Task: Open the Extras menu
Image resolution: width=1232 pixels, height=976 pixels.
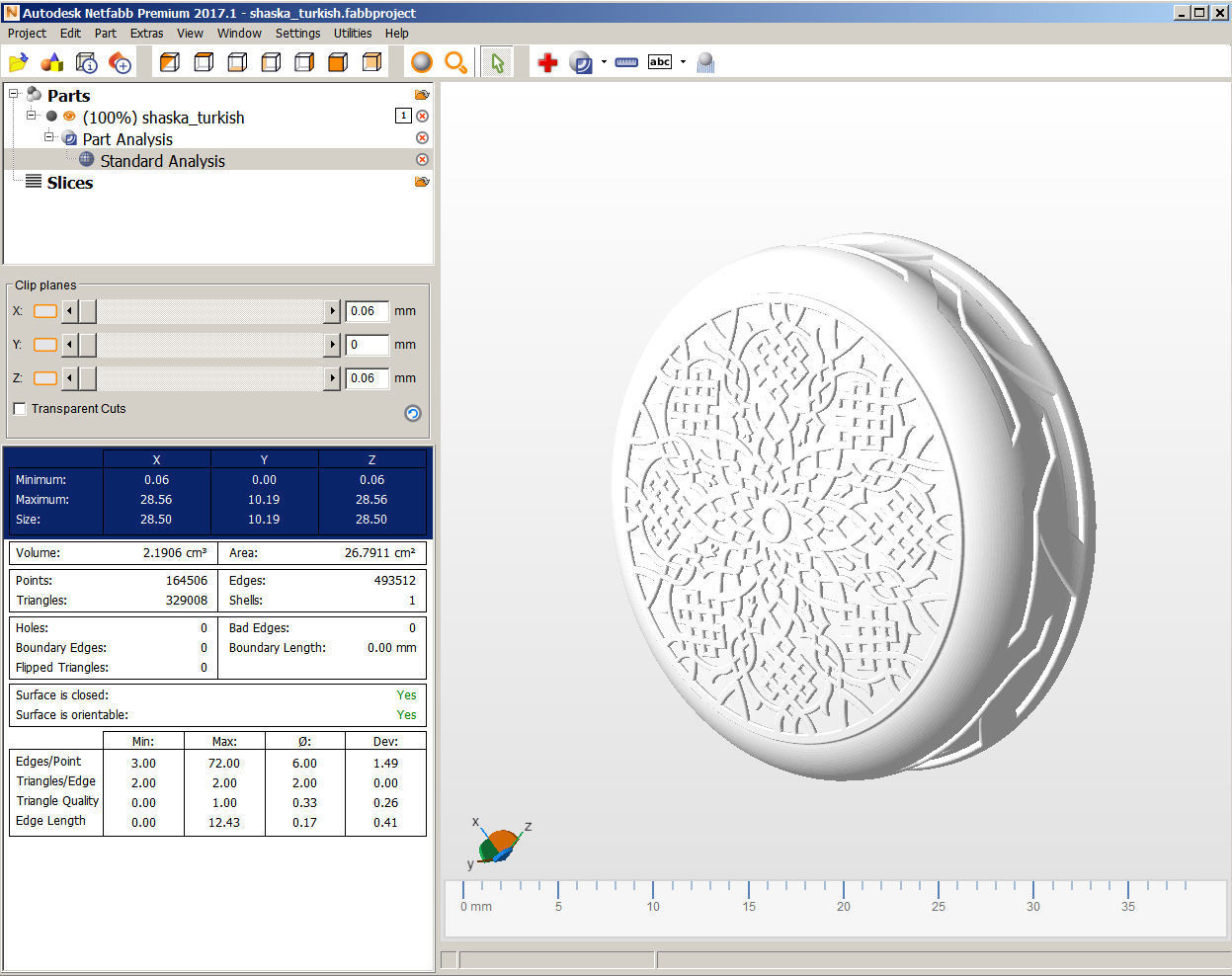Action: click(147, 33)
